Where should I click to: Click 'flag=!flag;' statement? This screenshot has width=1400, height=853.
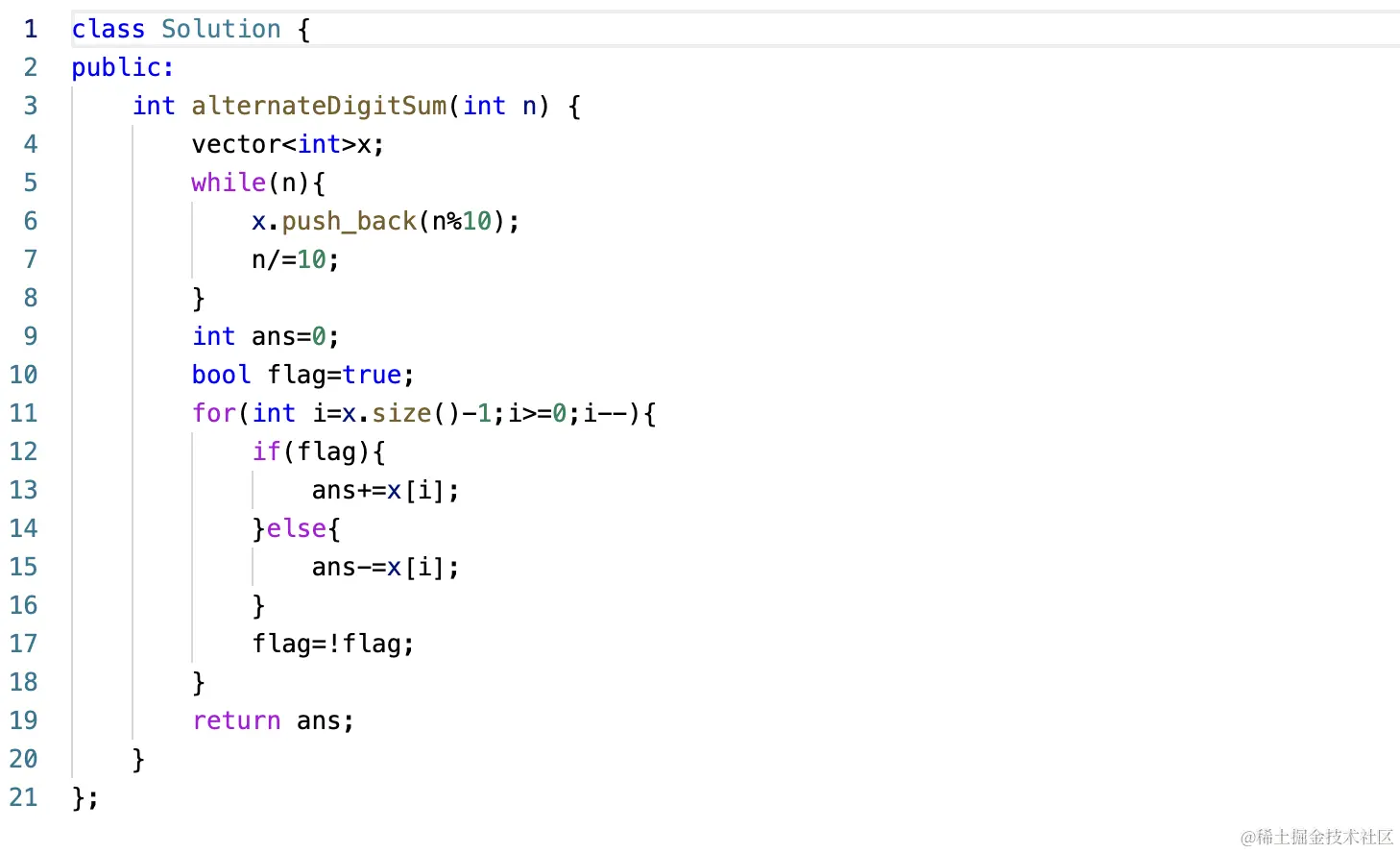(333, 644)
